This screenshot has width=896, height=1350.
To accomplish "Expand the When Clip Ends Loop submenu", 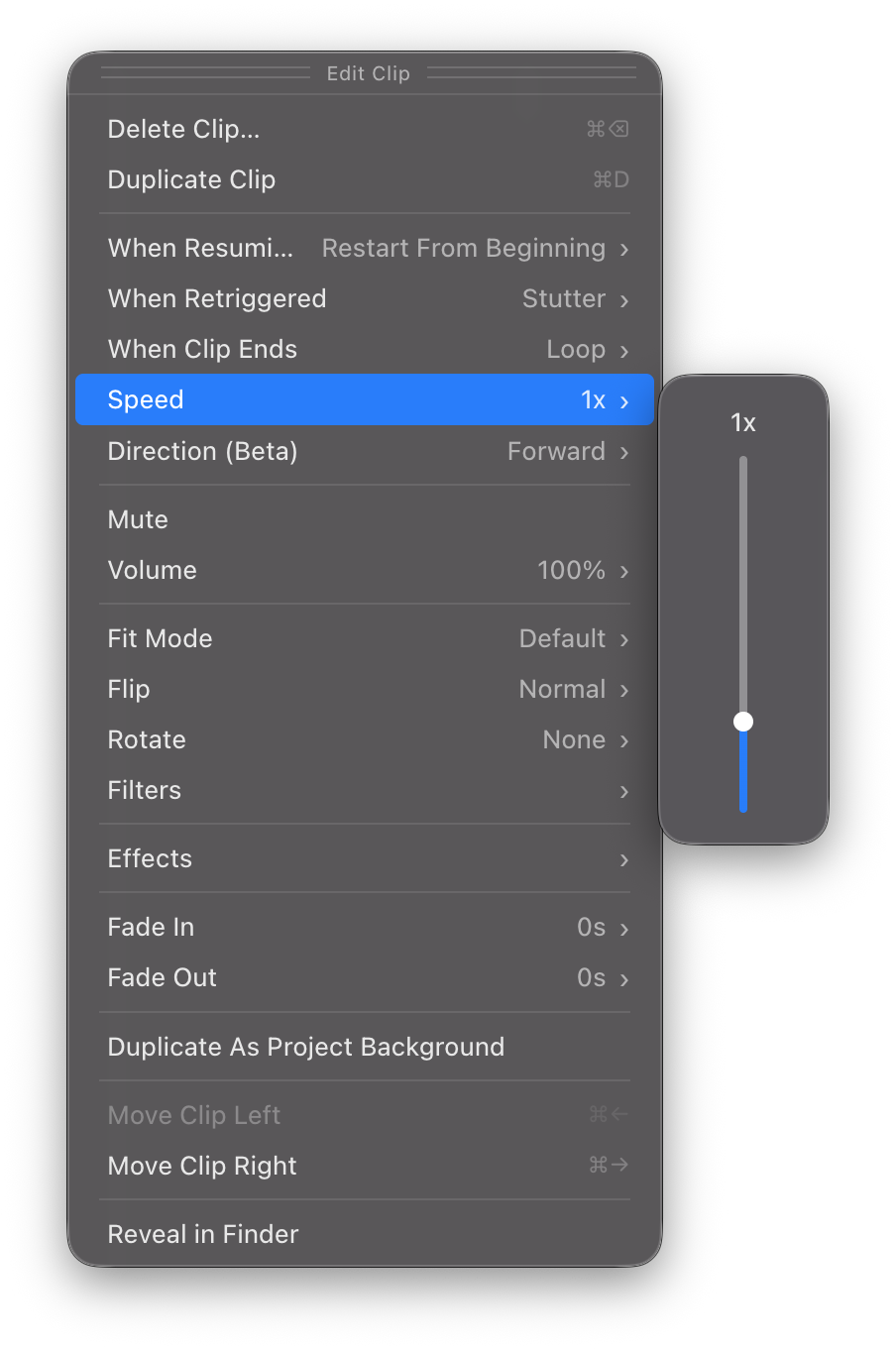I will click(x=367, y=349).
